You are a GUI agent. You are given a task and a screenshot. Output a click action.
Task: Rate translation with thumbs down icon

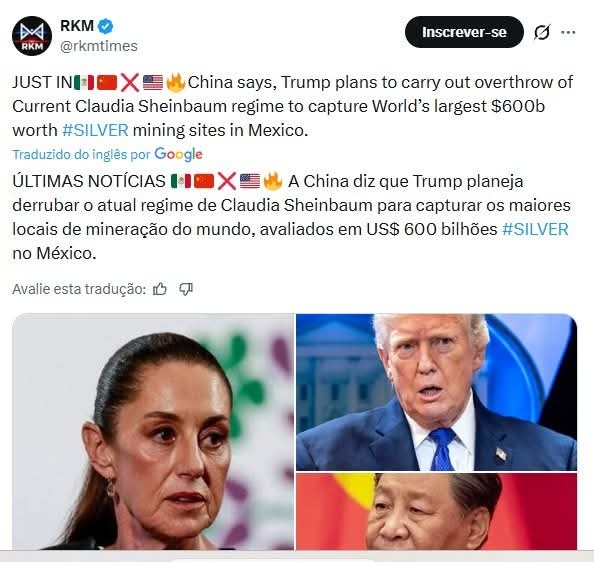coord(186,289)
